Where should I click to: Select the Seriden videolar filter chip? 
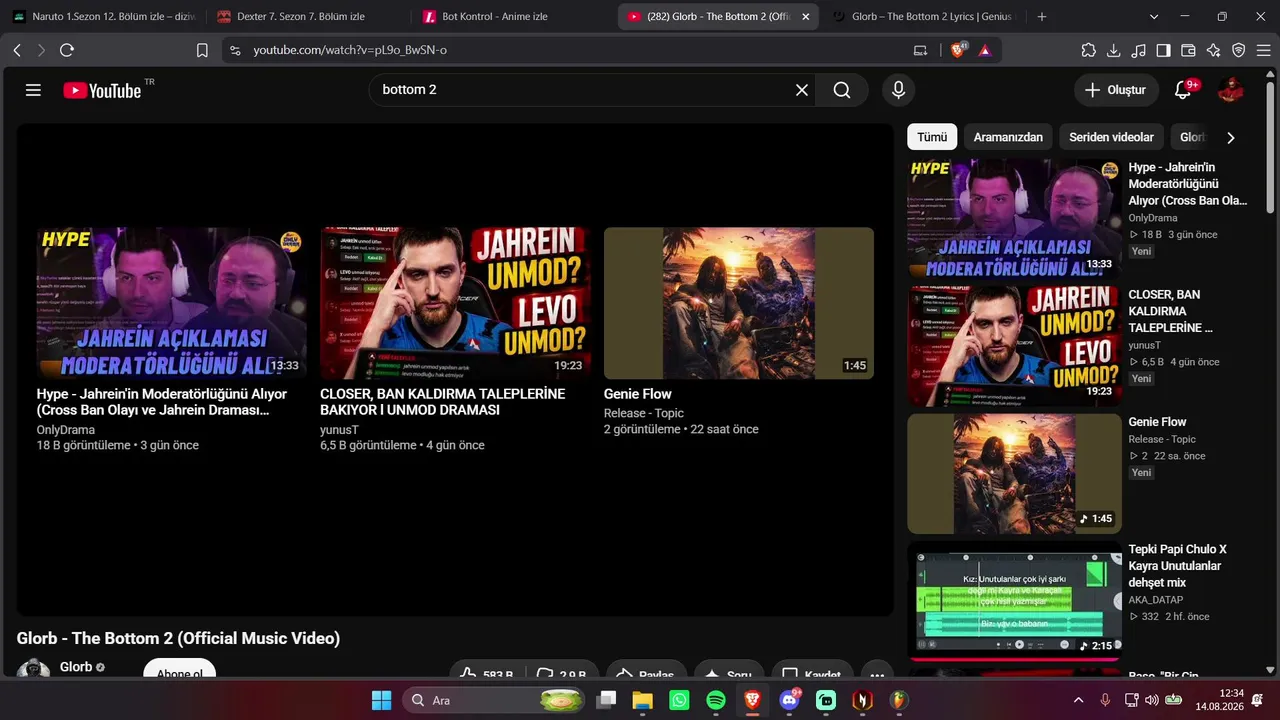pyautogui.click(x=1111, y=137)
